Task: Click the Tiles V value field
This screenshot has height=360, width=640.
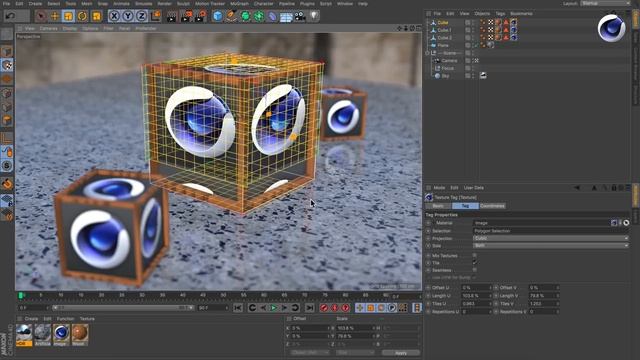Action: (x=544, y=304)
